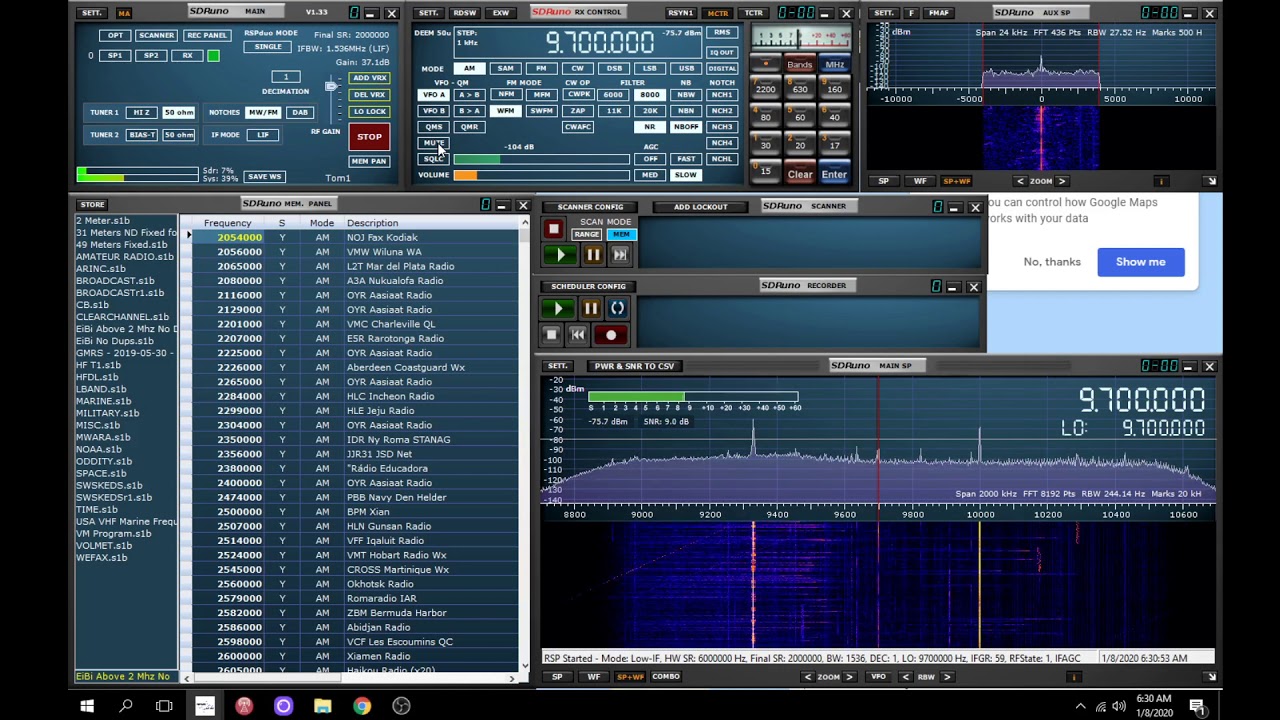This screenshot has height=720, width=1280.
Task: Click SAVE WS in the Main panel
Action: point(264,177)
